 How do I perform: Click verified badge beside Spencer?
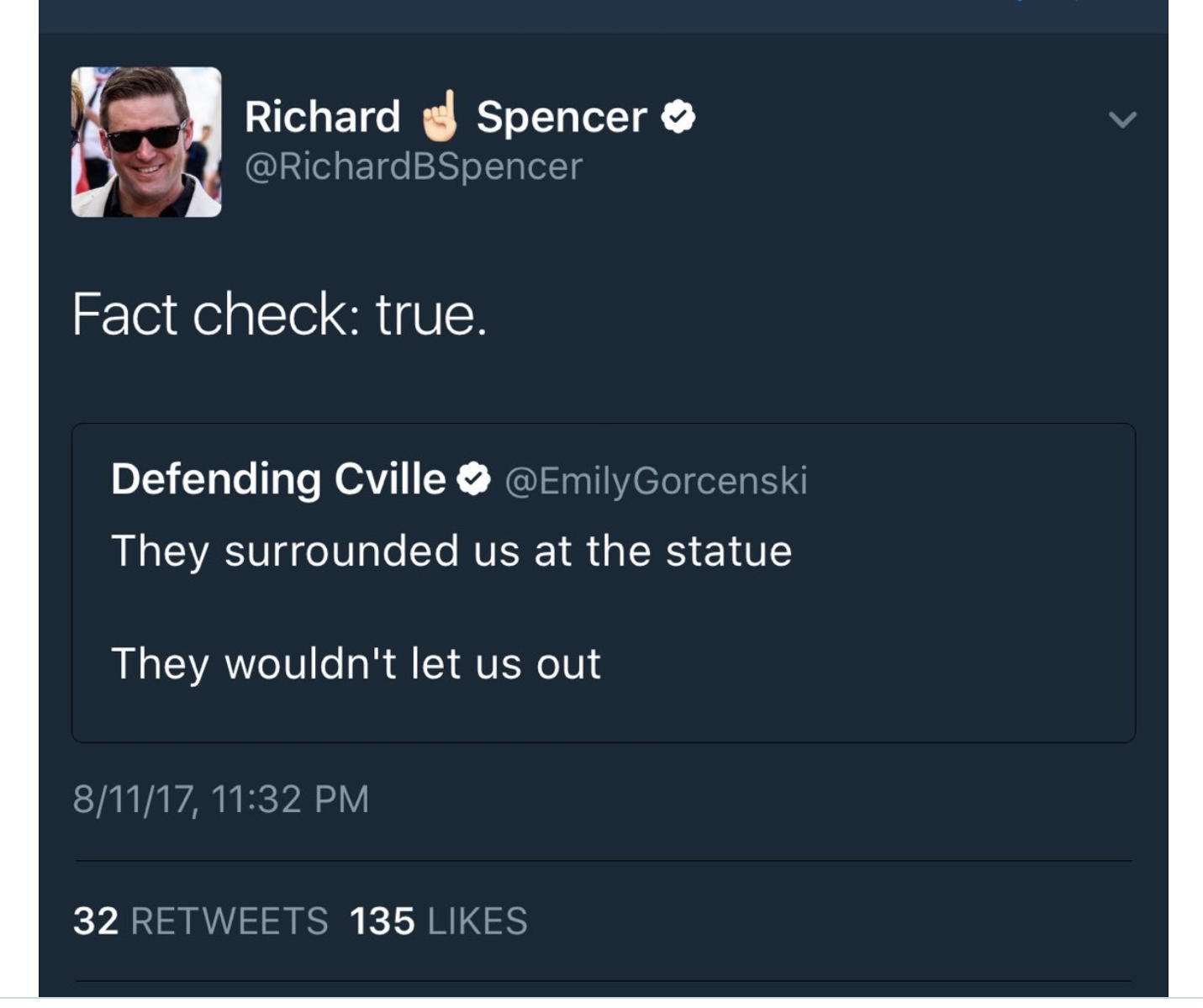(x=678, y=117)
